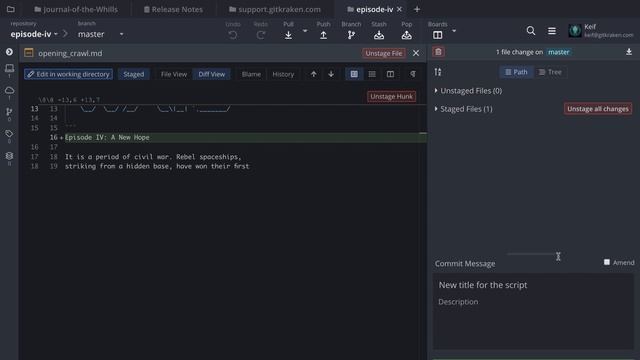The height and width of the screenshot is (360, 640).
Task: Open Pull Requests icon in sidebar
Action: coord(9,112)
